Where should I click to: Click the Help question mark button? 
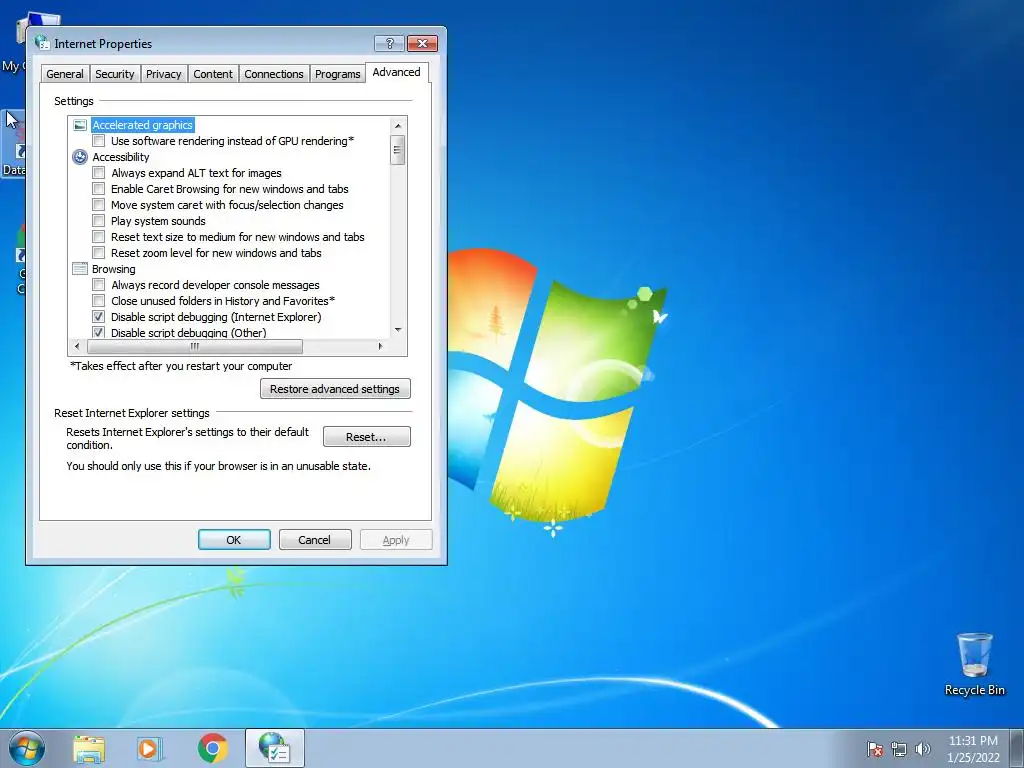[x=389, y=43]
